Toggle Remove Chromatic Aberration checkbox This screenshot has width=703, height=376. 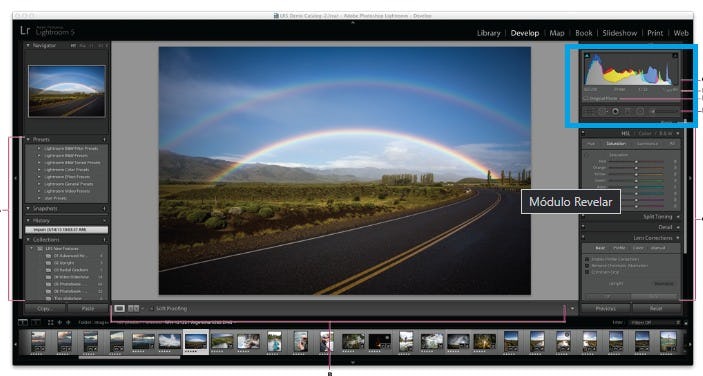click(x=587, y=265)
